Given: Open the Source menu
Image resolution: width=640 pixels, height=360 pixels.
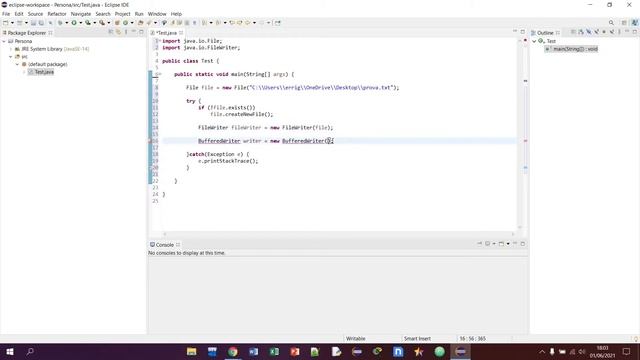Looking at the screenshot, I should [35, 14].
